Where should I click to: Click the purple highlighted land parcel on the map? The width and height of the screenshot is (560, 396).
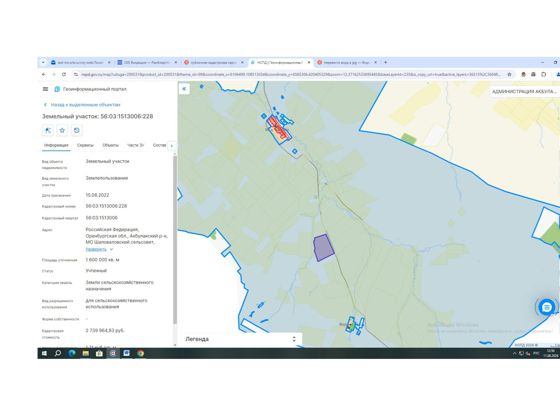323,248
